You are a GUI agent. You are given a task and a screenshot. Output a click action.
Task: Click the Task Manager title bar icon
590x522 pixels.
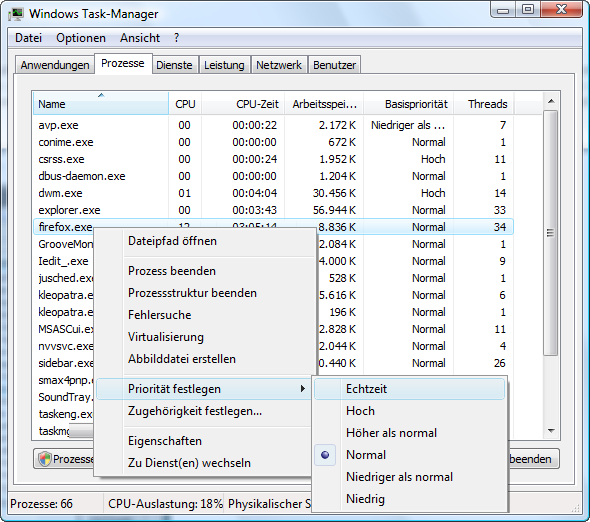click(x=16, y=14)
